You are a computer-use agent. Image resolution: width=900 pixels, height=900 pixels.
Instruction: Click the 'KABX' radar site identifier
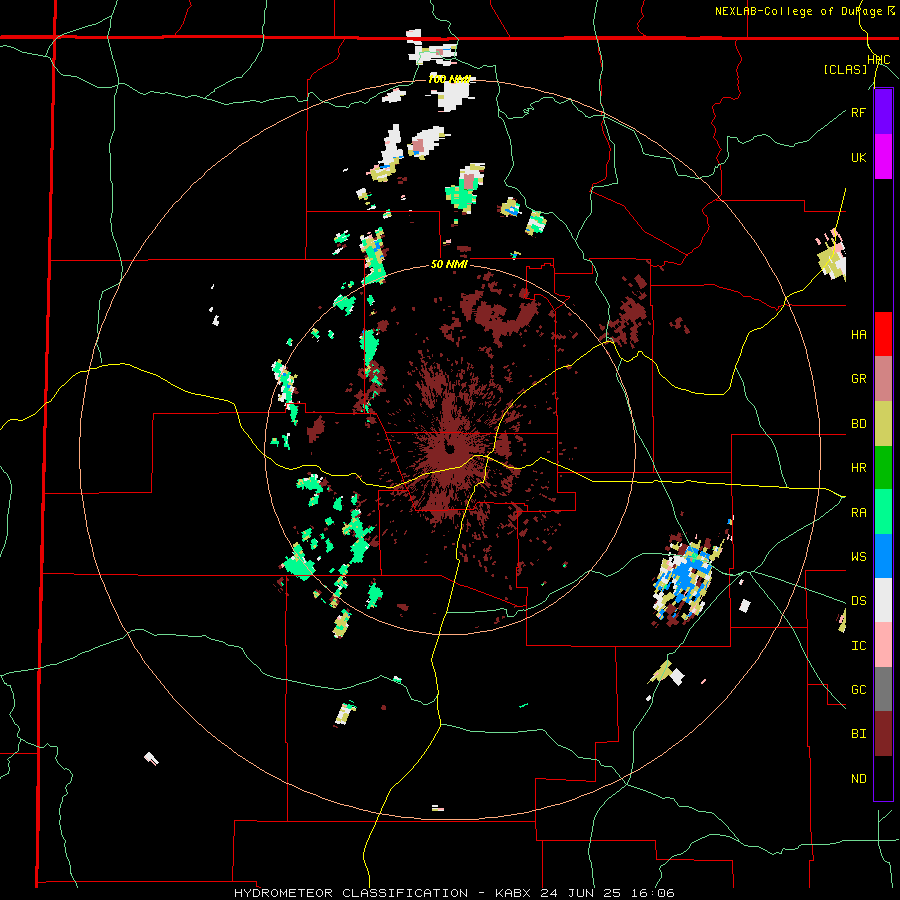point(514,893)
